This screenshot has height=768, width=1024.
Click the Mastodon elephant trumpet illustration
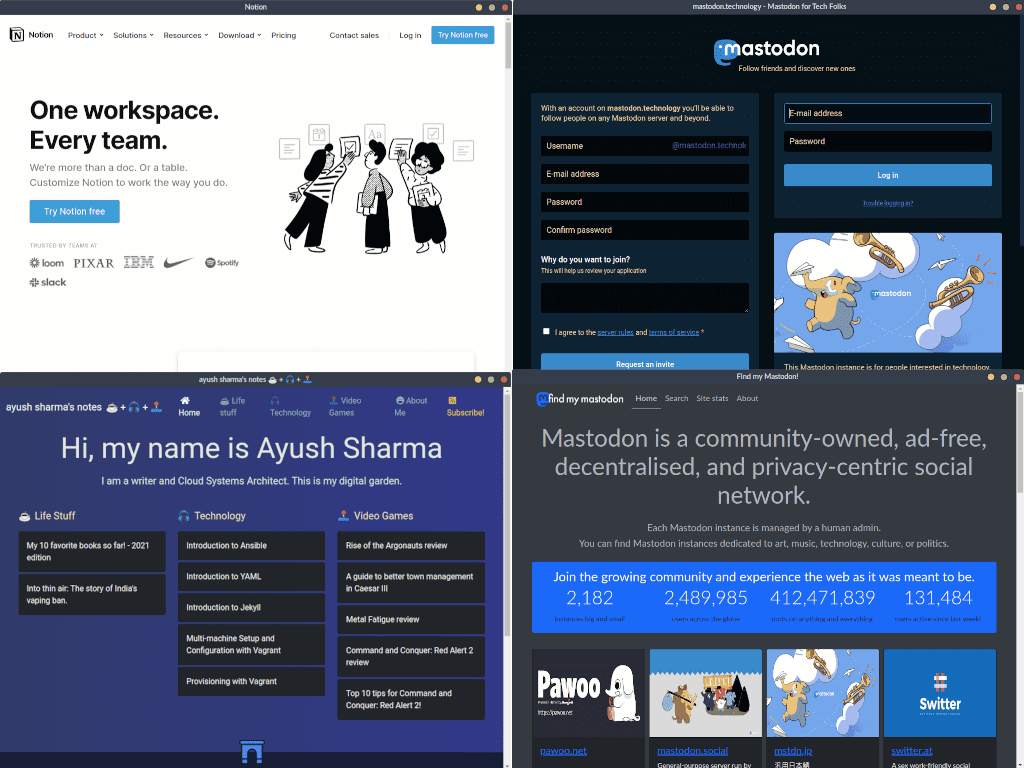point(888,293)
